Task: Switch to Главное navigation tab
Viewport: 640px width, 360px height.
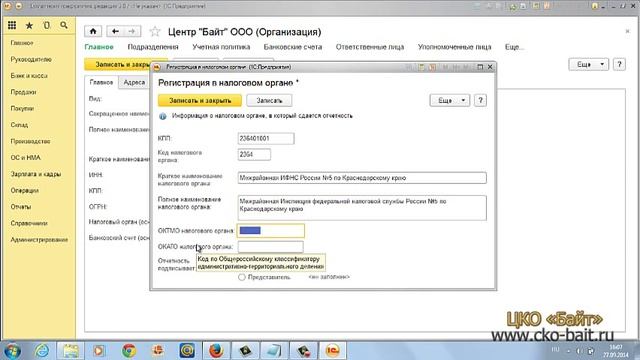Action: 99,47
